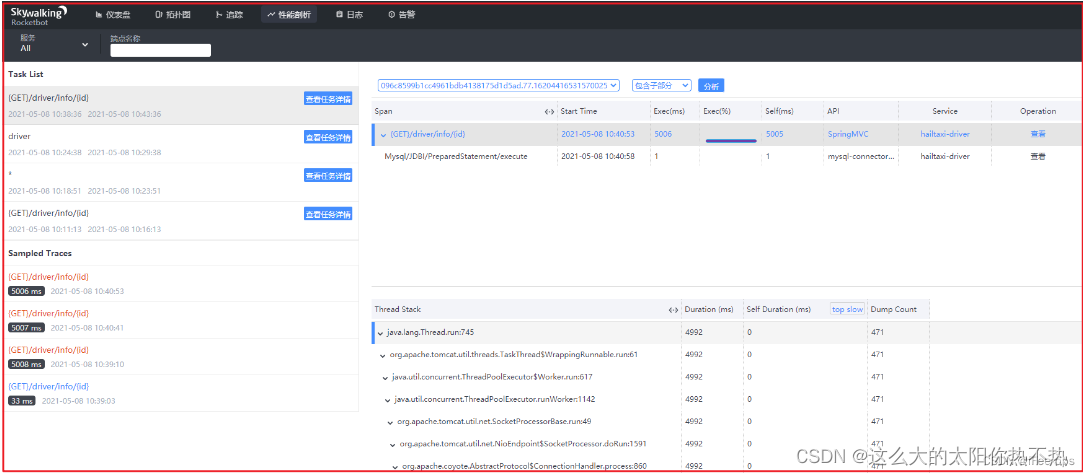The width and height of the screenshot is (1083, 476).
Task: Click 查看 for mysql-connector span
Action: [x=1037, y=157]
